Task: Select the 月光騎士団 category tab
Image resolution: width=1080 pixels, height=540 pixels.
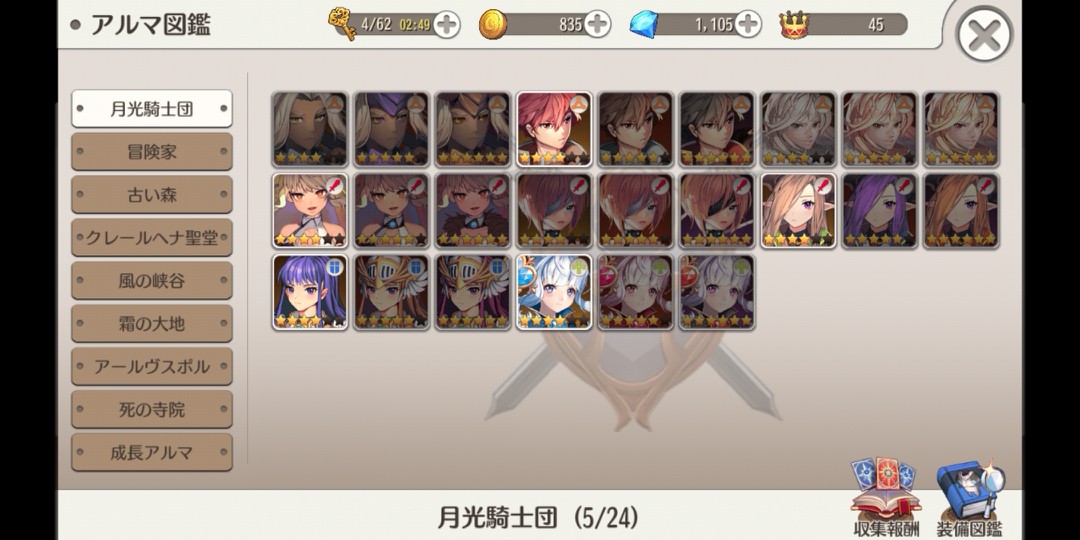Action: click(152, 109)
